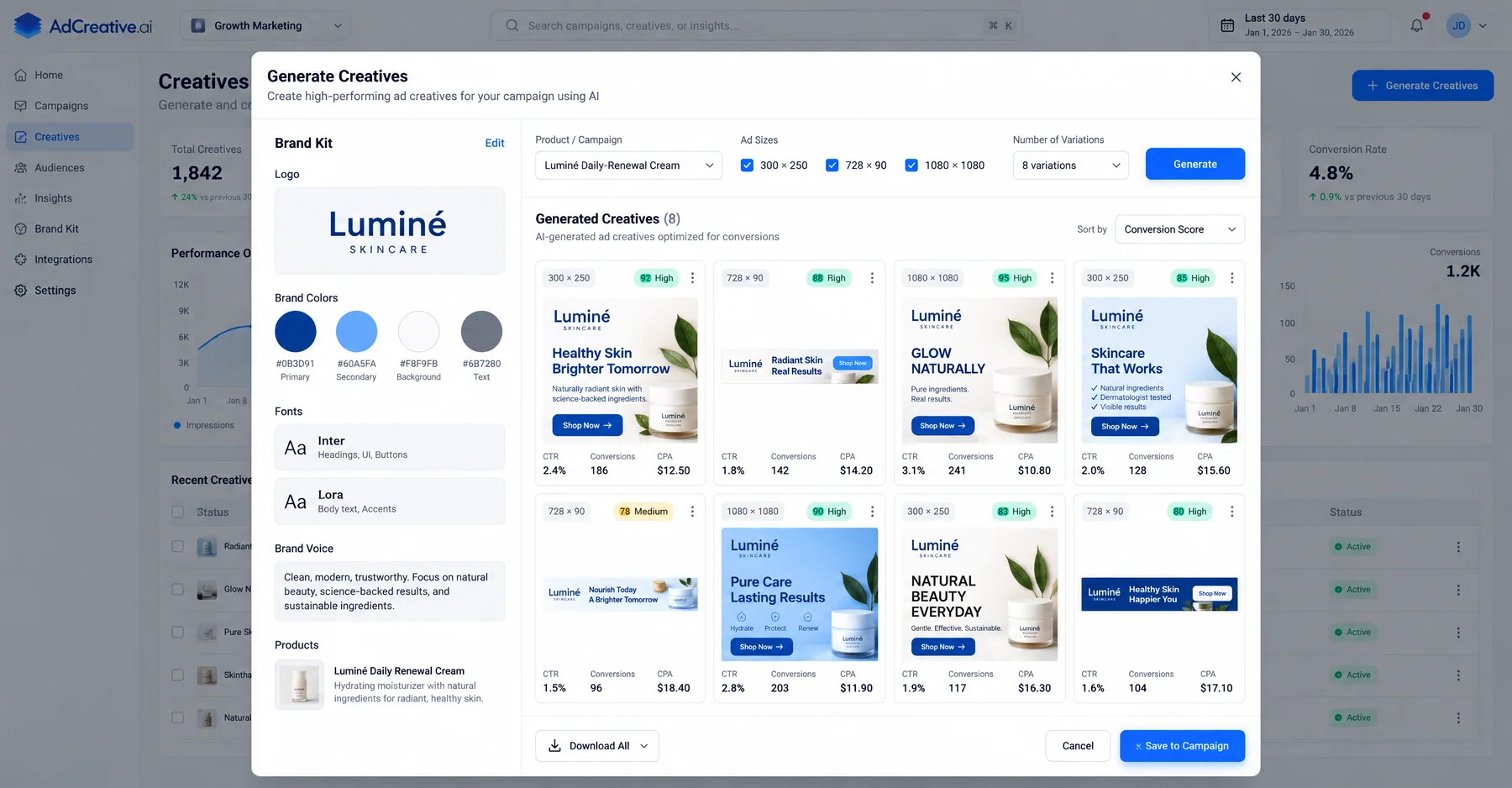Click the Edit link in Brand Kit

coord(495,143)
